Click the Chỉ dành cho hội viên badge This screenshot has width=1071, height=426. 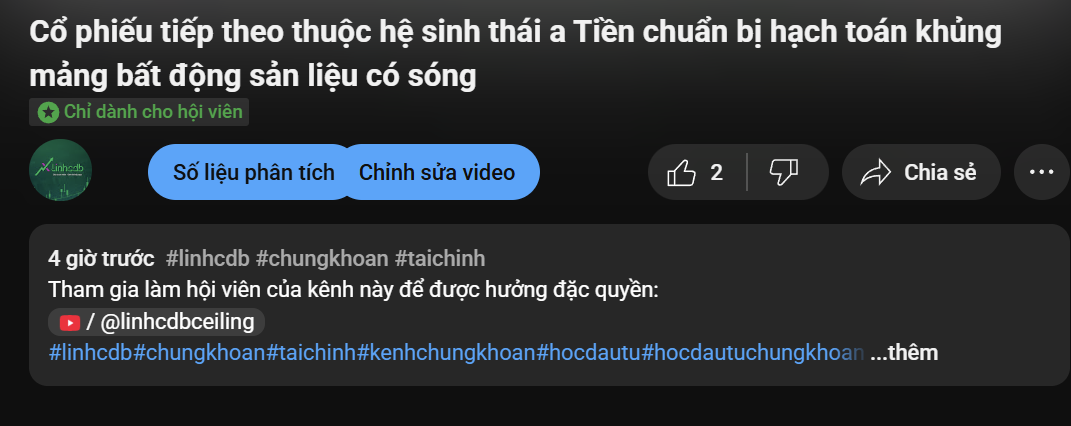pyautogui.click(x=139, y=112)
